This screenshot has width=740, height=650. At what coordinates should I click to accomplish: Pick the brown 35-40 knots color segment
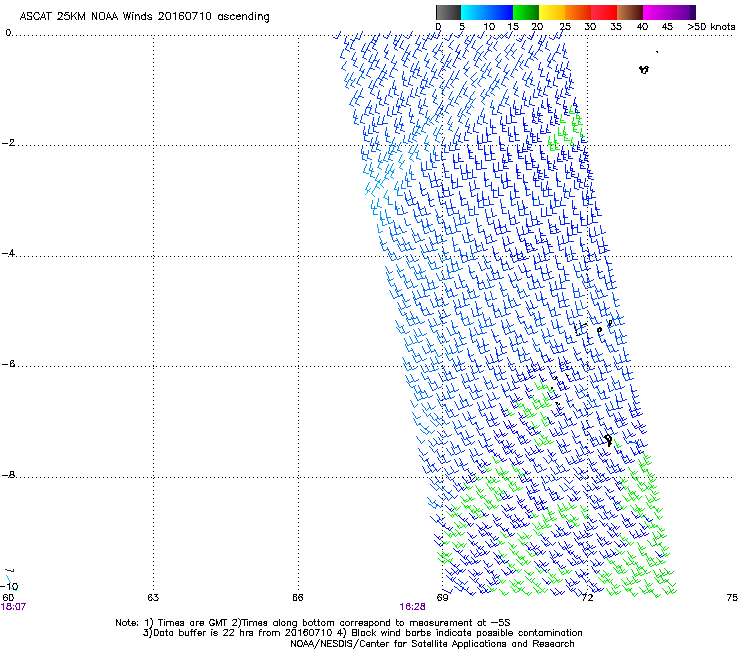coord(630,12)
